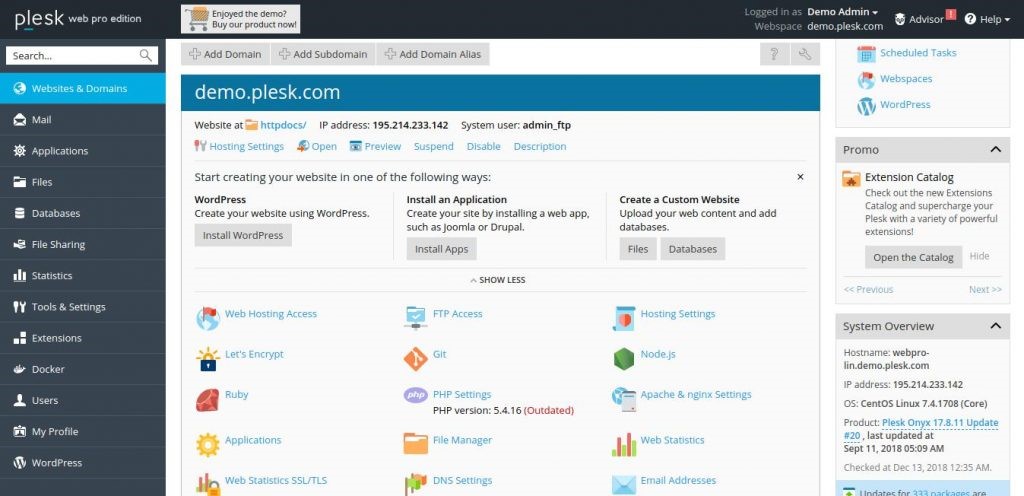The width and height of the screenshot is (1024, 496).
Task: Open Users in the sidebar
Action: coord(82,400)
